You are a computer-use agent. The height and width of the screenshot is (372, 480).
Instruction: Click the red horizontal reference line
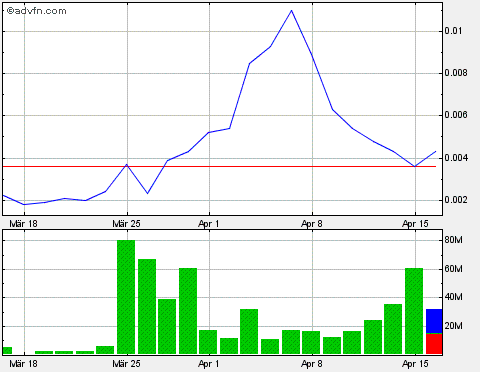click(x=219, y=166)
